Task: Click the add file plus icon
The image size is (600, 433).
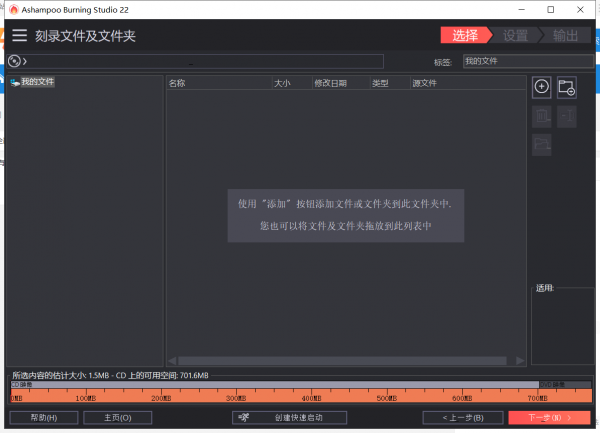Action: click(x=541, y=87)
